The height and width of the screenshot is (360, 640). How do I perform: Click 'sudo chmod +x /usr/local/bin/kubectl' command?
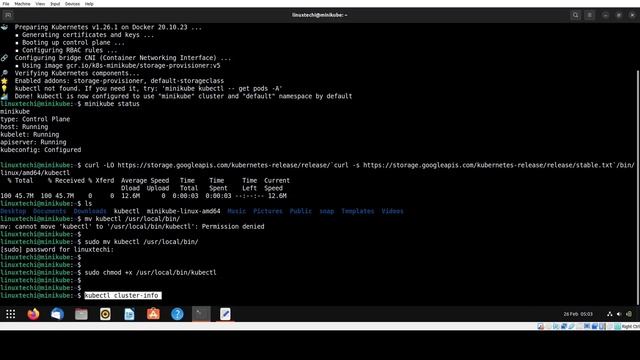(x=151, y=273)
